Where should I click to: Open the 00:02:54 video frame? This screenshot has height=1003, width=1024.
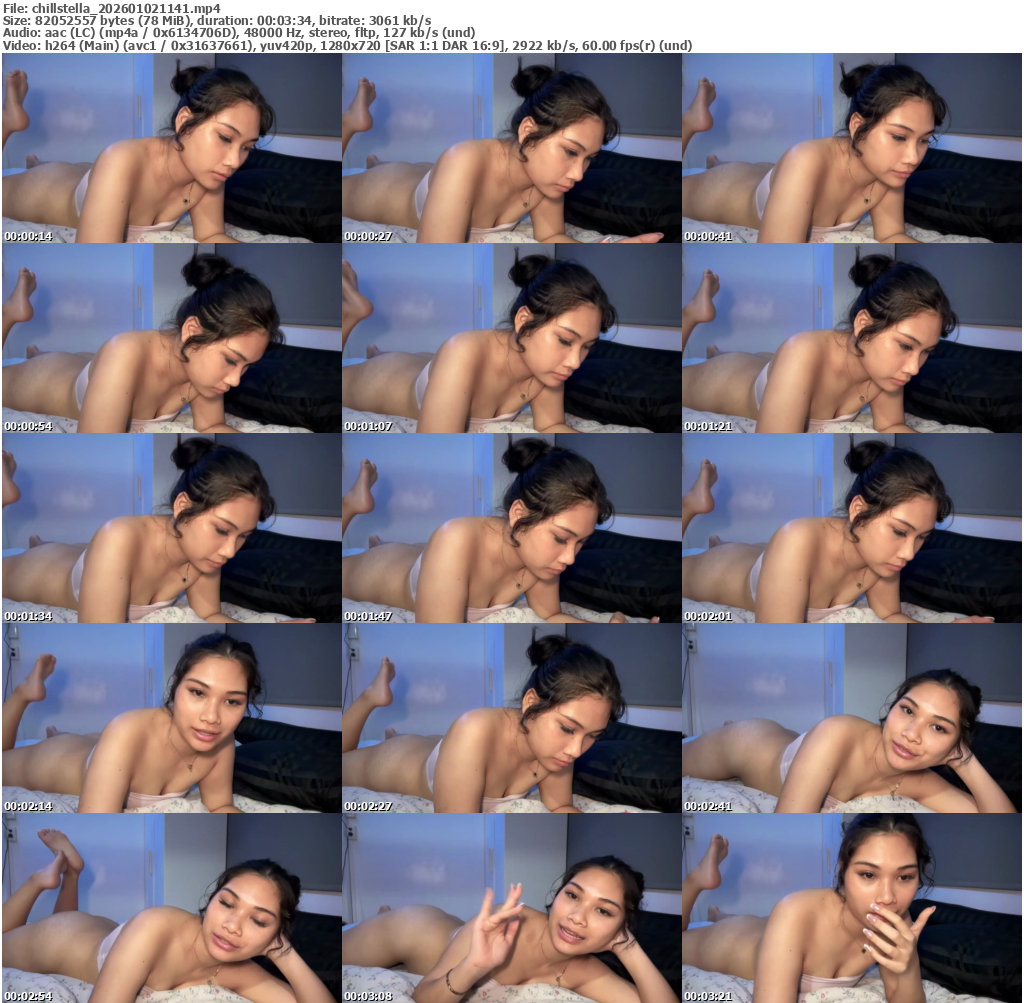[x=171, y=908]
